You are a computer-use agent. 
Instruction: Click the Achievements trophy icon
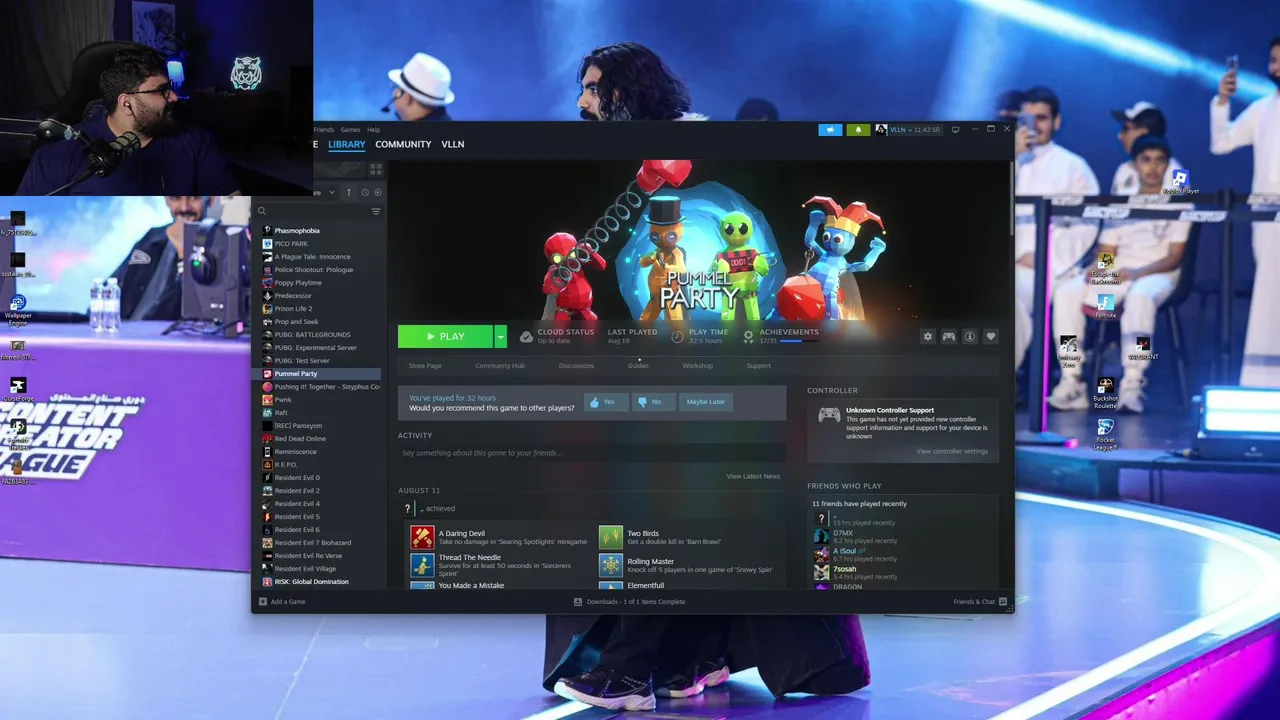tap(748, 337)
